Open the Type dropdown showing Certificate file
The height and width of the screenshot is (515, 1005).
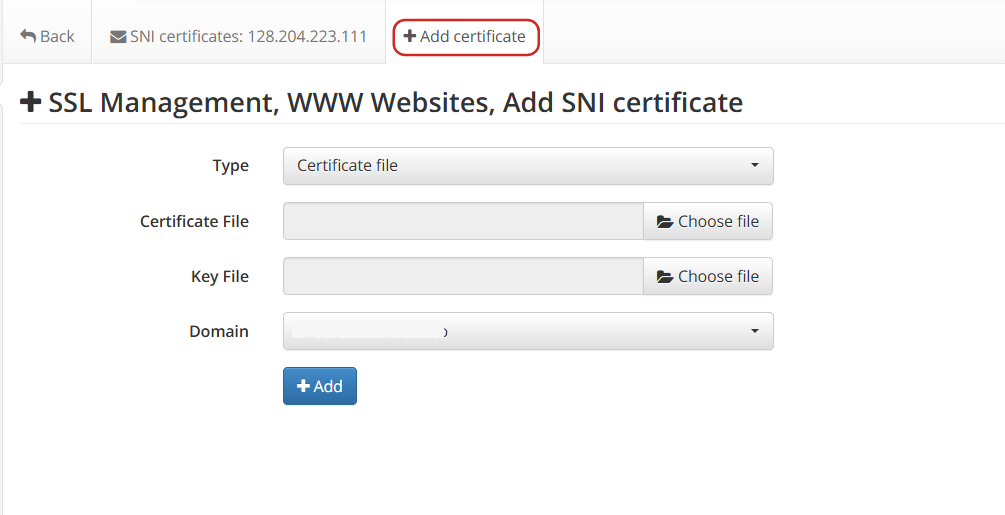tap(527, 166)
